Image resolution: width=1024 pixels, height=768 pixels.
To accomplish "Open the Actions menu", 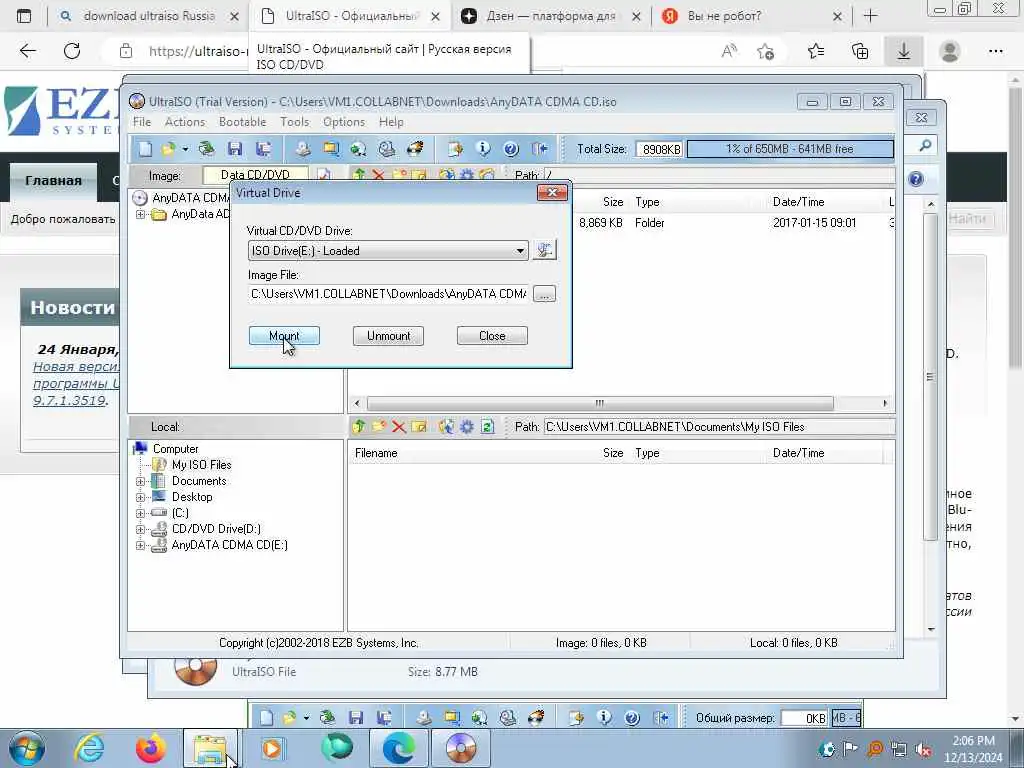I will point(185,122).
